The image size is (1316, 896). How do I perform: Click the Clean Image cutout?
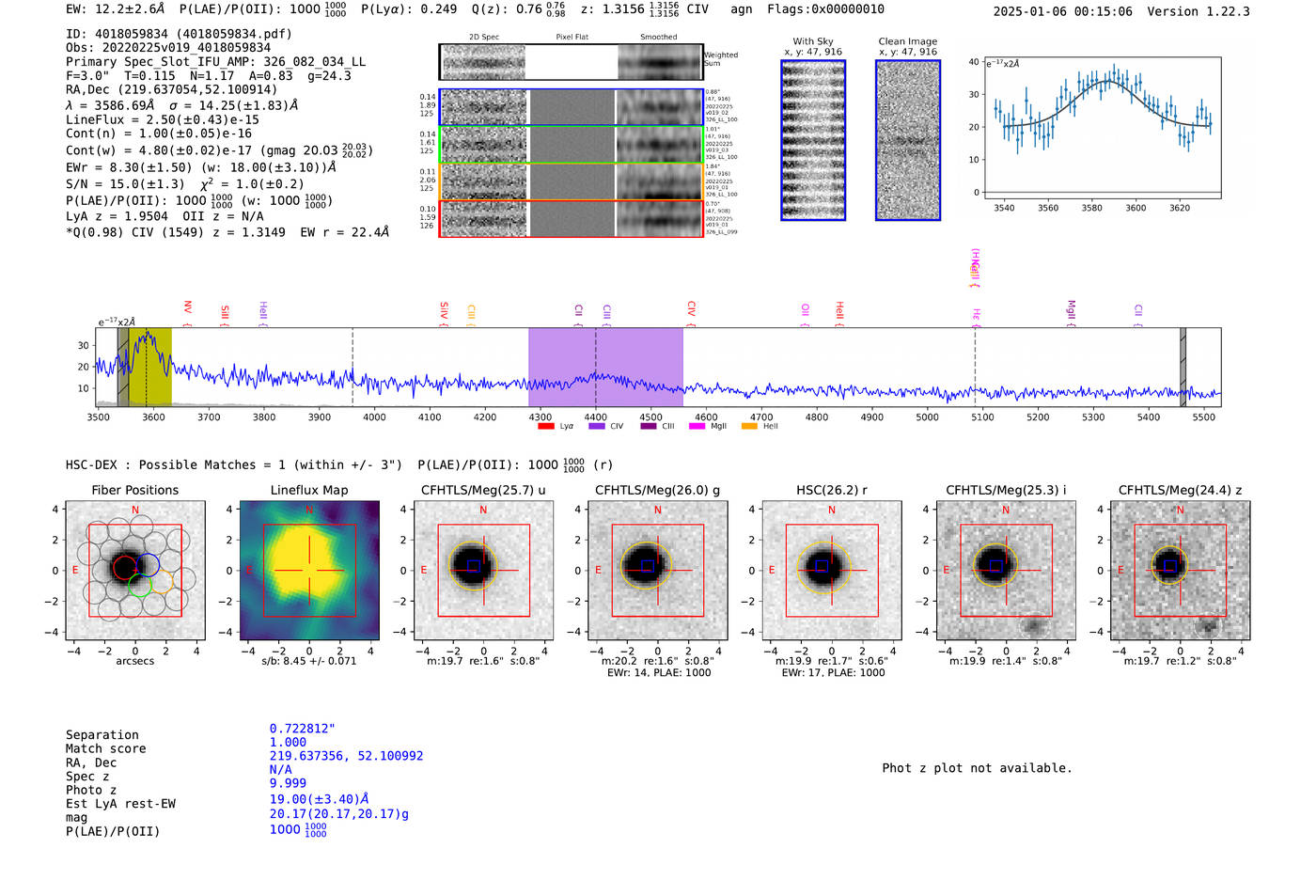pyautogui.click(x=908, y=140)
